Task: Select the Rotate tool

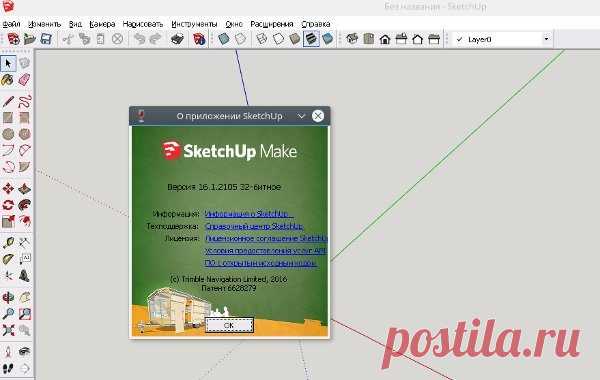Action: [8, 205]
